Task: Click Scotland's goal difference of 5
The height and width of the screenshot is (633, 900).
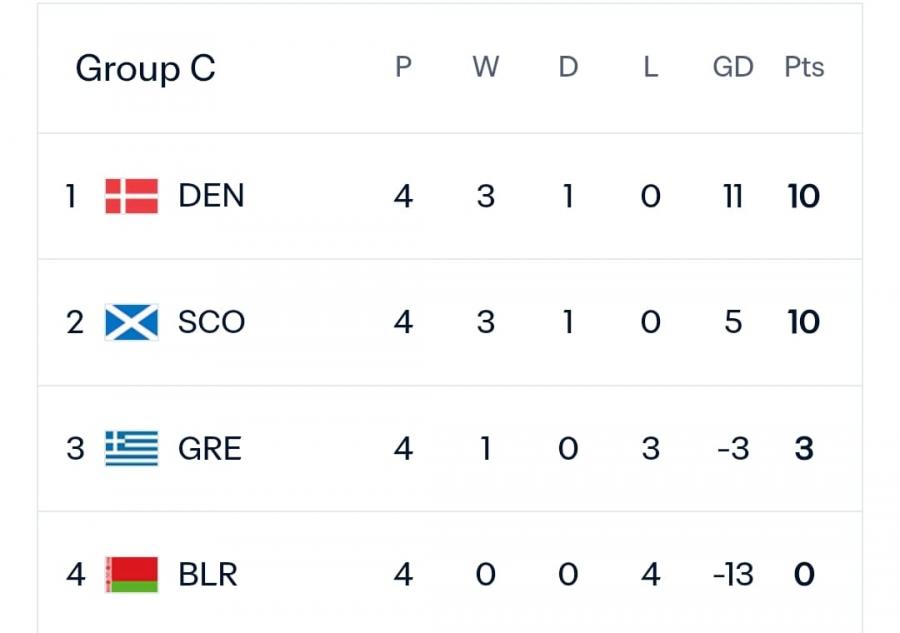Action: [x=733, y=322]
